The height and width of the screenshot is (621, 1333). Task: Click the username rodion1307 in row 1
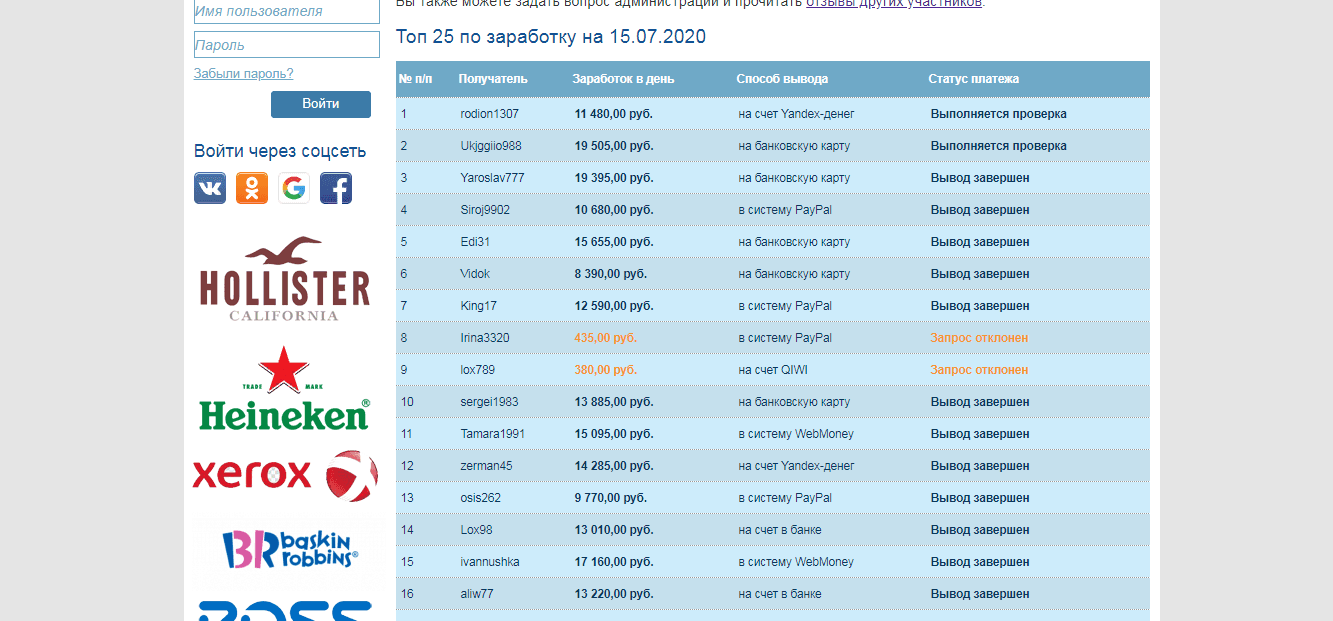point(489,114)
